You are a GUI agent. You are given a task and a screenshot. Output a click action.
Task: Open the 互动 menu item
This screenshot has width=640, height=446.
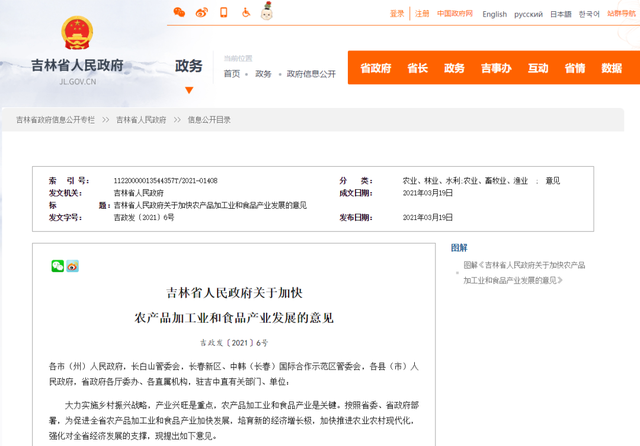point(538,68)
